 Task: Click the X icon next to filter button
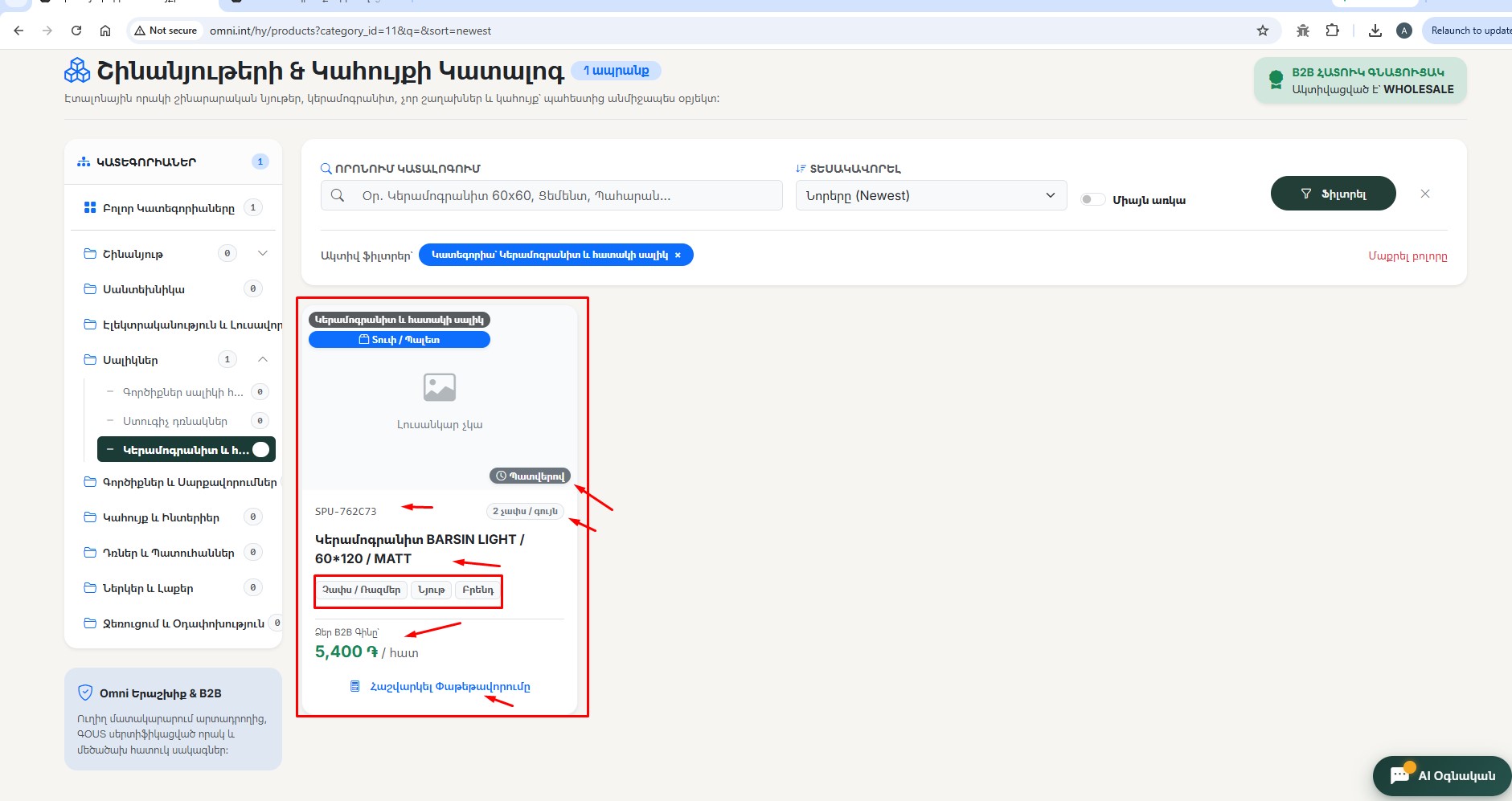click(1424, 194)
